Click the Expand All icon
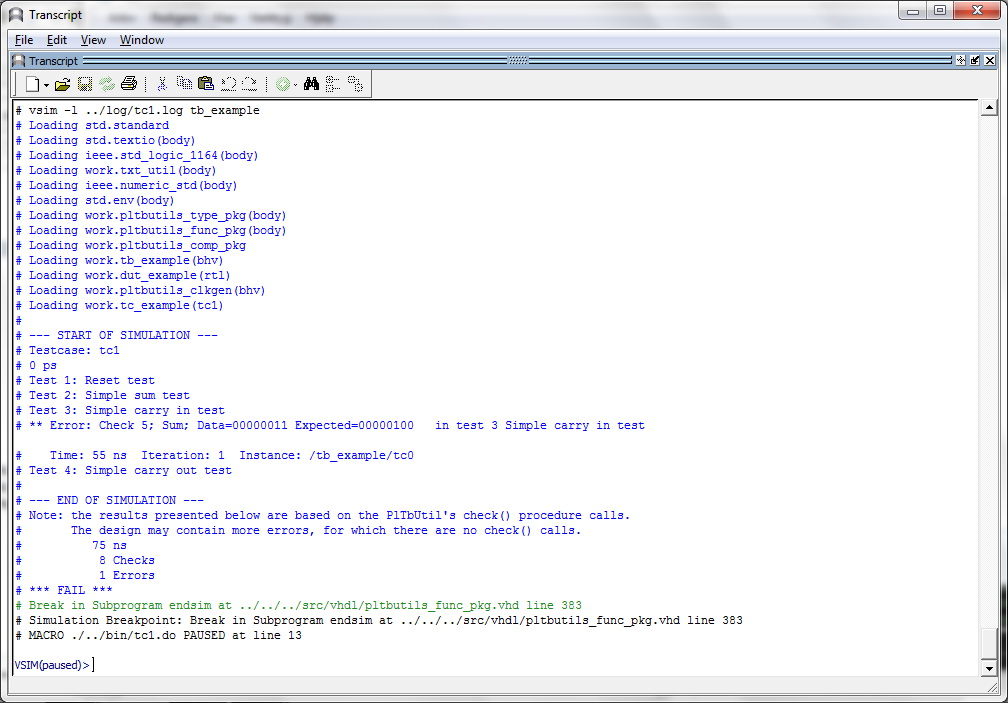Viewport: 1008px width, 703px height. (354, 84)
